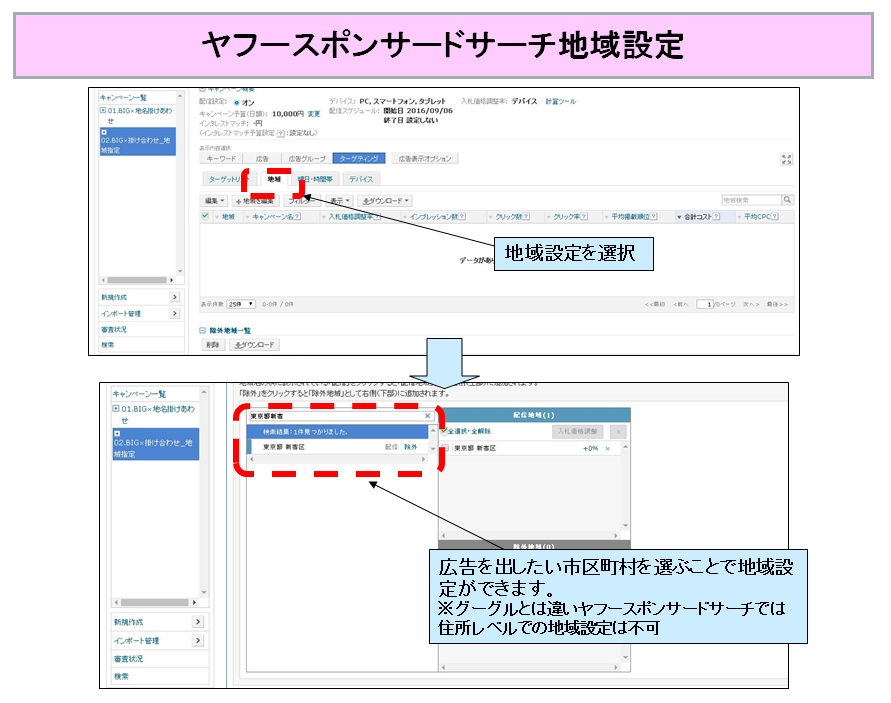This screenshot has height=703, width=891.
Task: Switch to the 広告グループ tab
Action: [307, 159]
